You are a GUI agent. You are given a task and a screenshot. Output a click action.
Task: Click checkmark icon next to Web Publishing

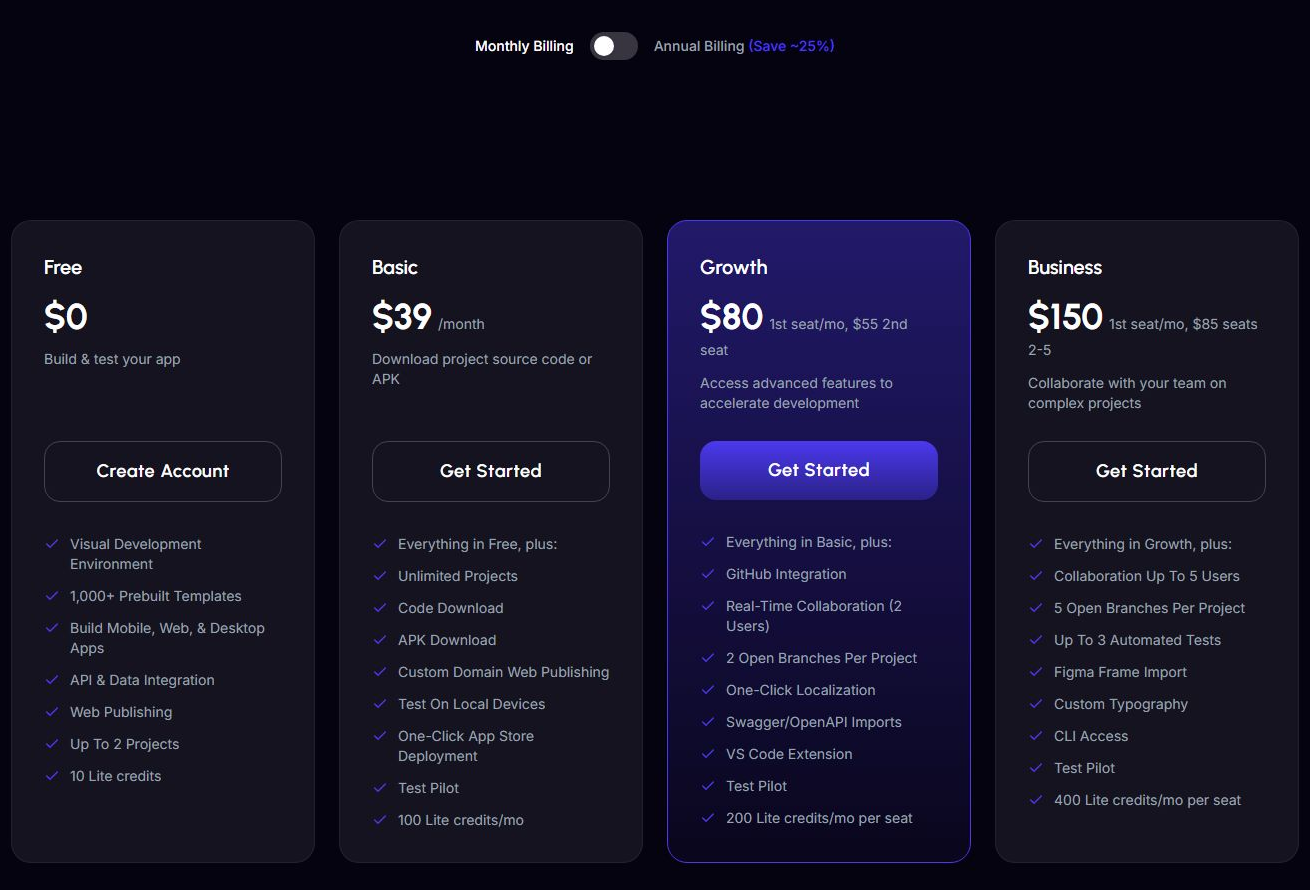point(51,712)
